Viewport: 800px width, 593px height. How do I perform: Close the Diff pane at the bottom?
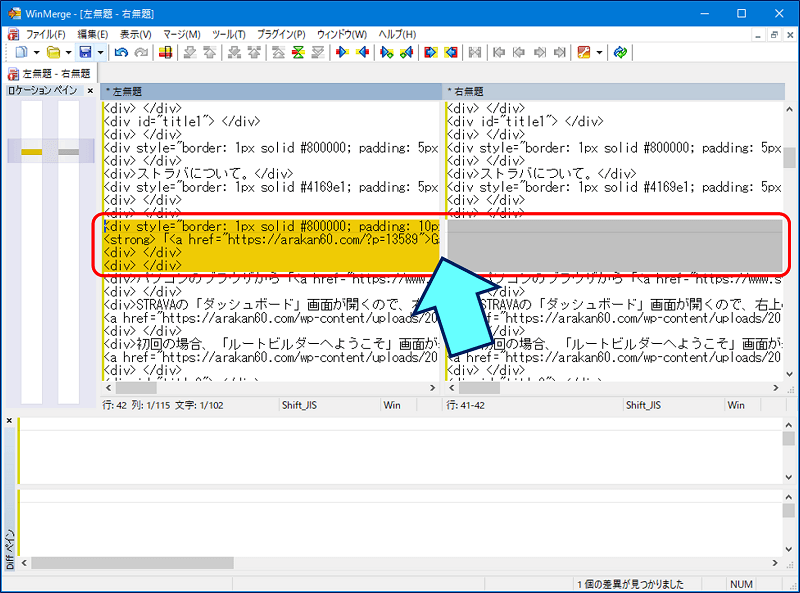pos(9,421)
